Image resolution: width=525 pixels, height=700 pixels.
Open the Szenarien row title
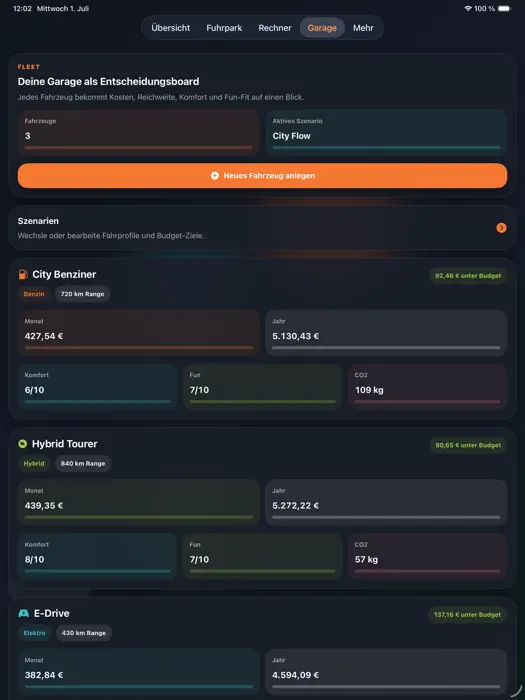click(38, 221)
